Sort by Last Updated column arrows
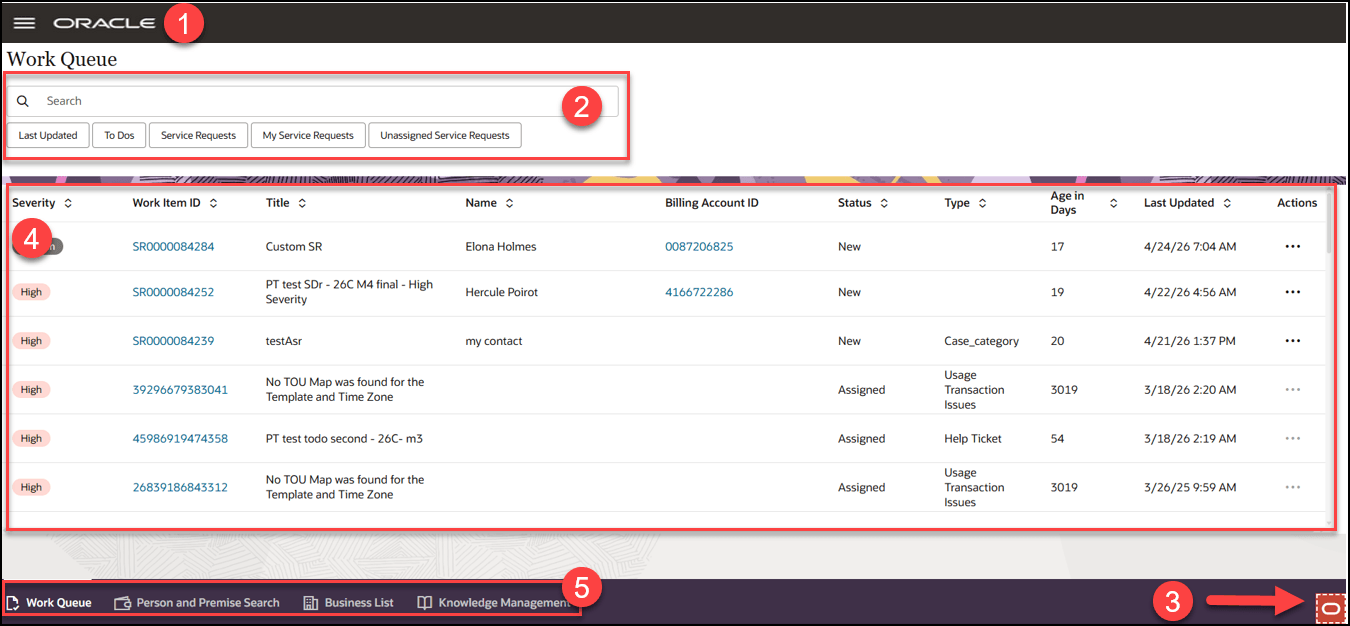This screenshot has height=626, width=1350. click(1227, 203)
